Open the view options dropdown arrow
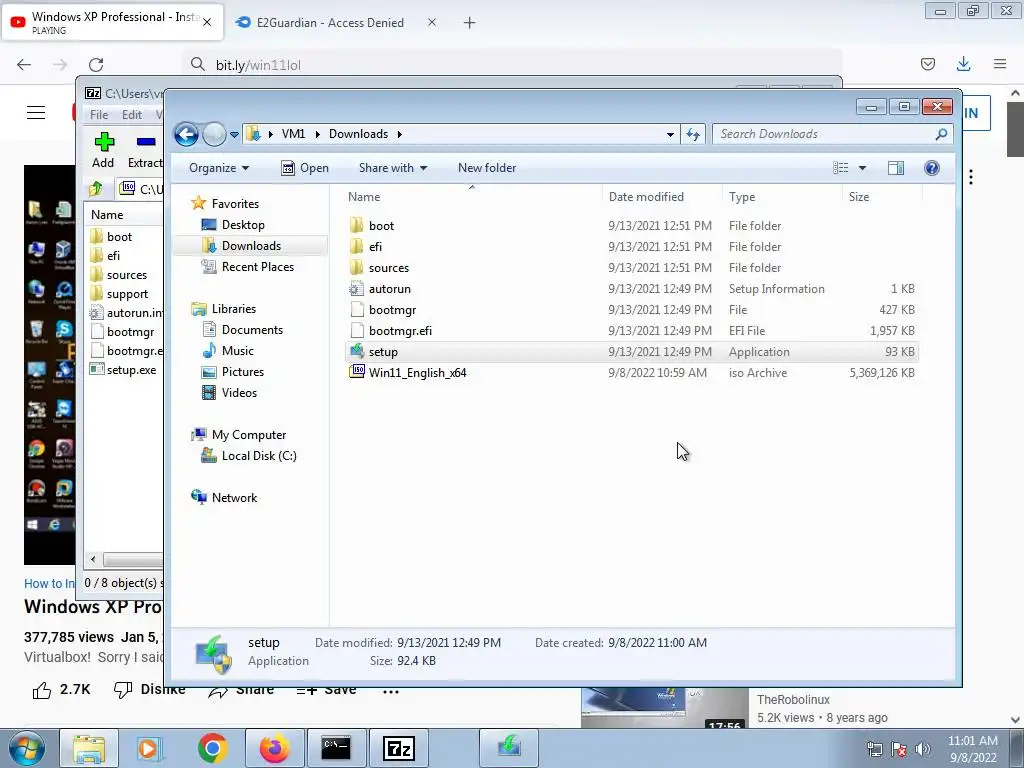 [x=862, y=168]
